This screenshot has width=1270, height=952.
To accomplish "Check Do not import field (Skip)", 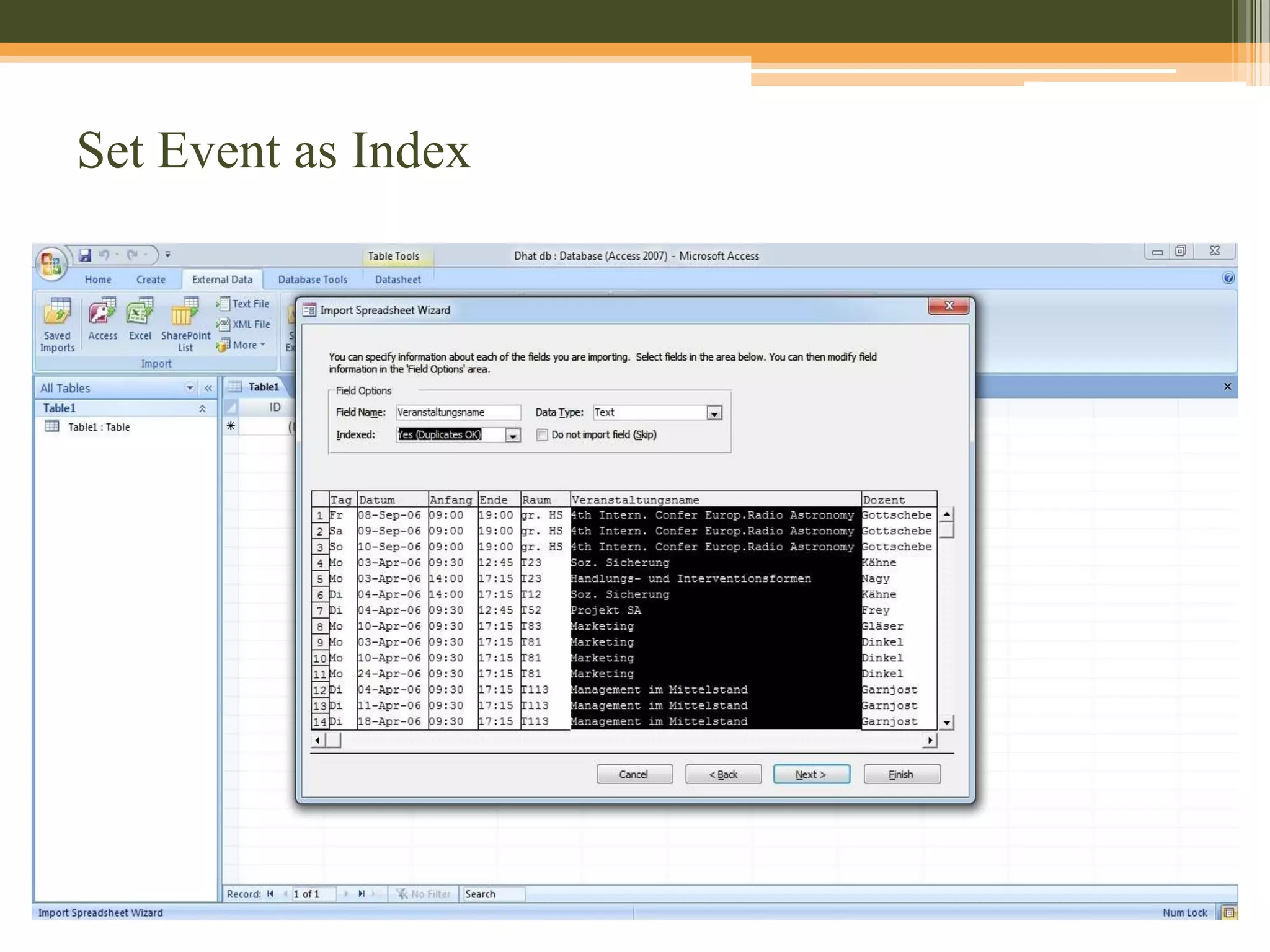I will tap(543, 435).
